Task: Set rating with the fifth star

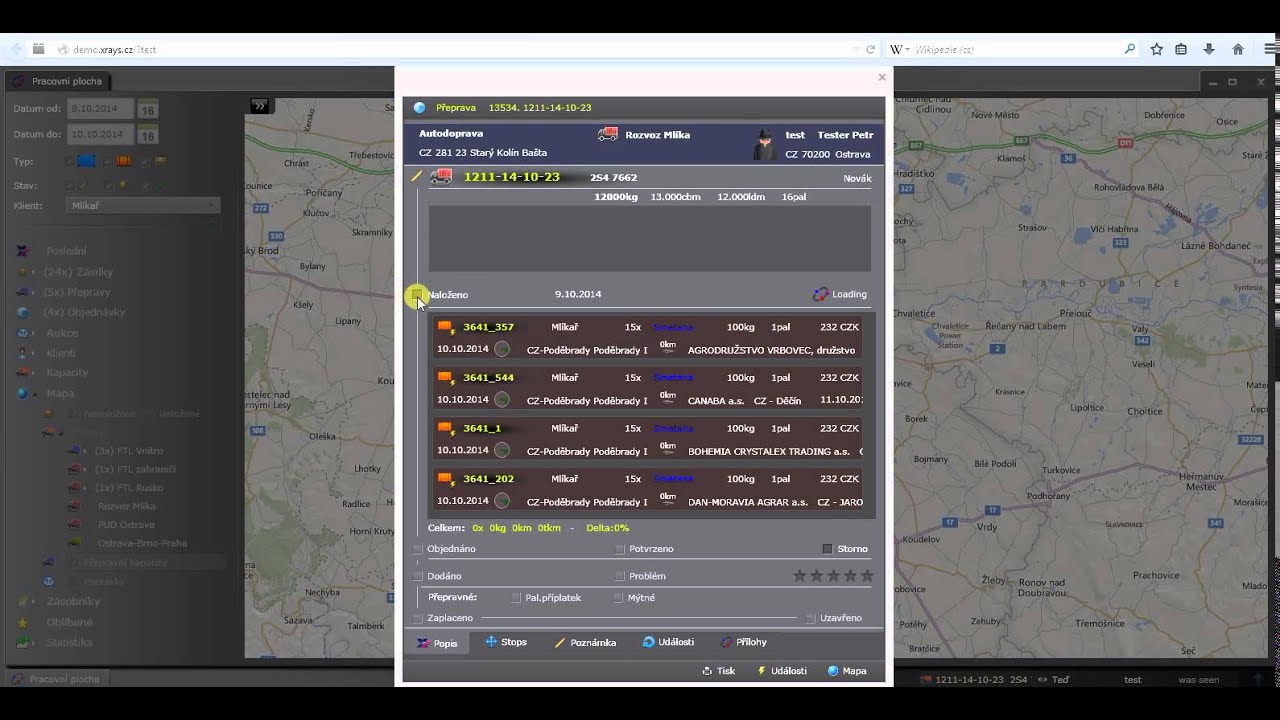Action: [867, 576]
